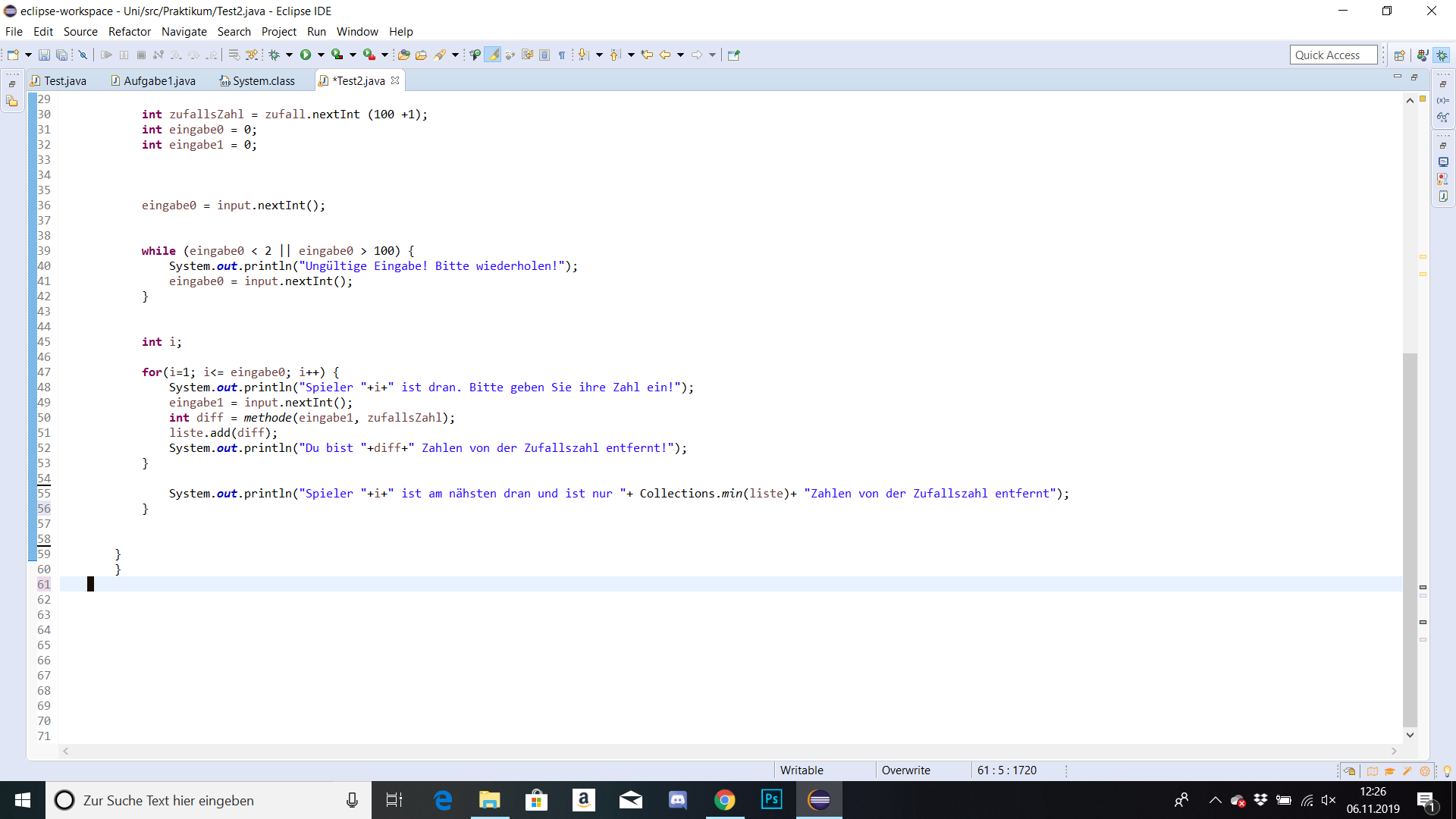This screenshot has height=819, width=1456.
Task: Click the Writable status indicator
Action: pos(802,770)
